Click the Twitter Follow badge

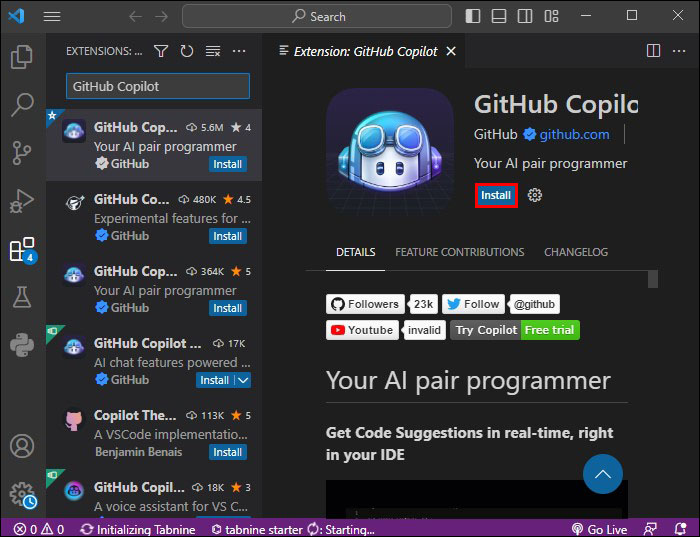click(473, 304)
